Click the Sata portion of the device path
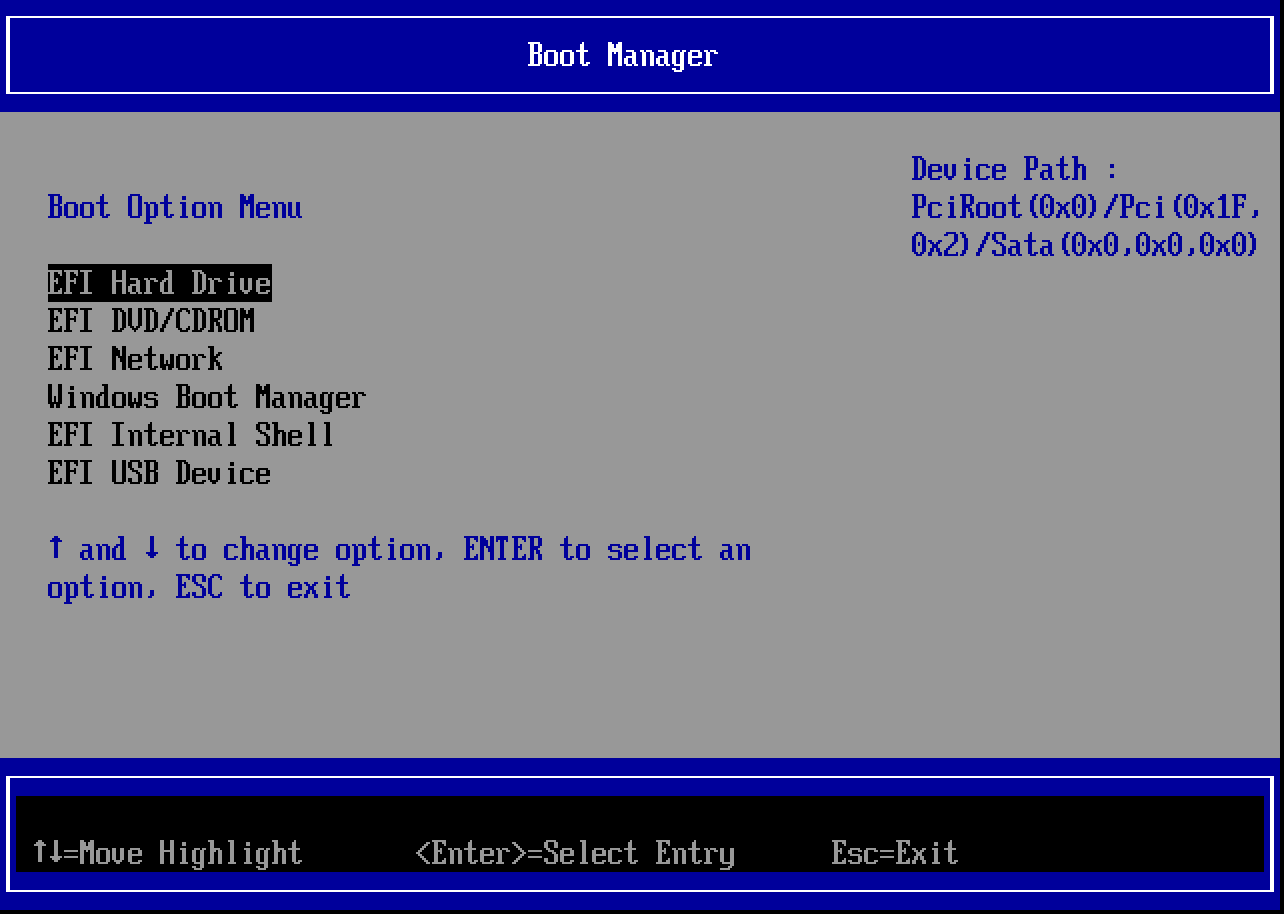The height and width of the screenshot is (914, 1284). coord(1020,245)
